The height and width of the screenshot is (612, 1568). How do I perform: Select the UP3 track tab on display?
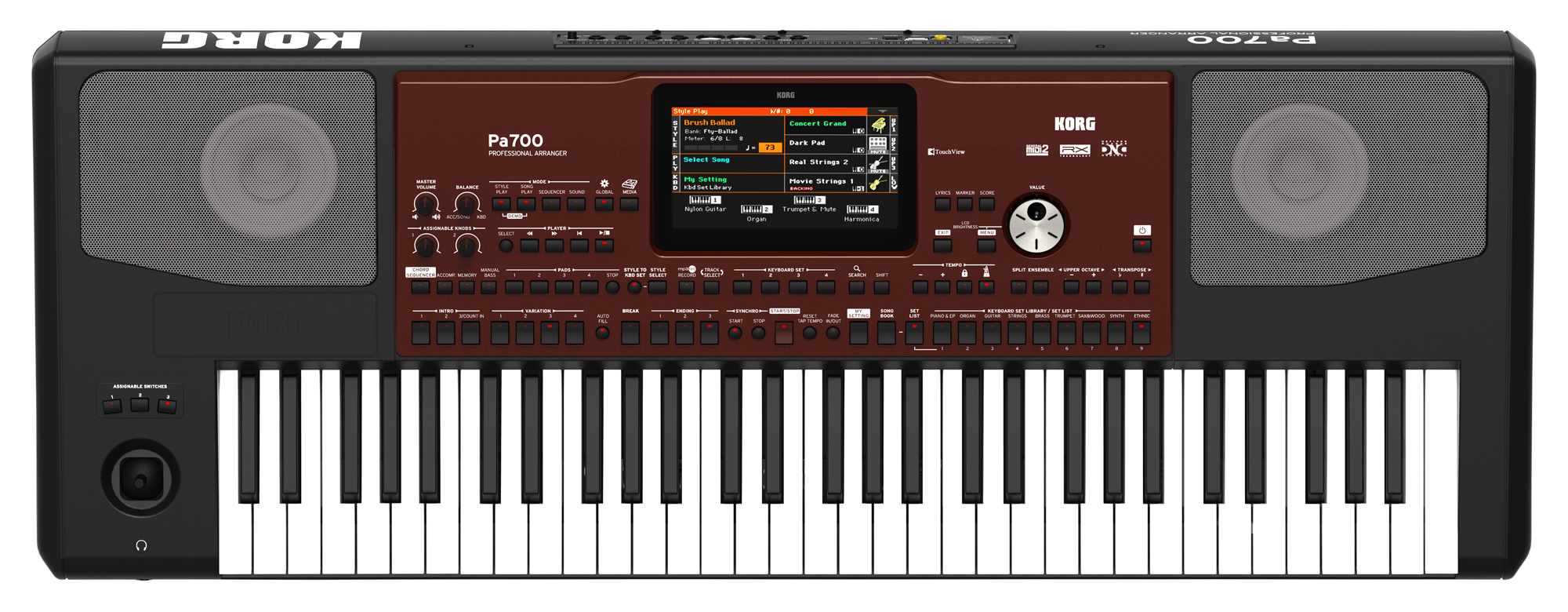[x=893, y=164]
